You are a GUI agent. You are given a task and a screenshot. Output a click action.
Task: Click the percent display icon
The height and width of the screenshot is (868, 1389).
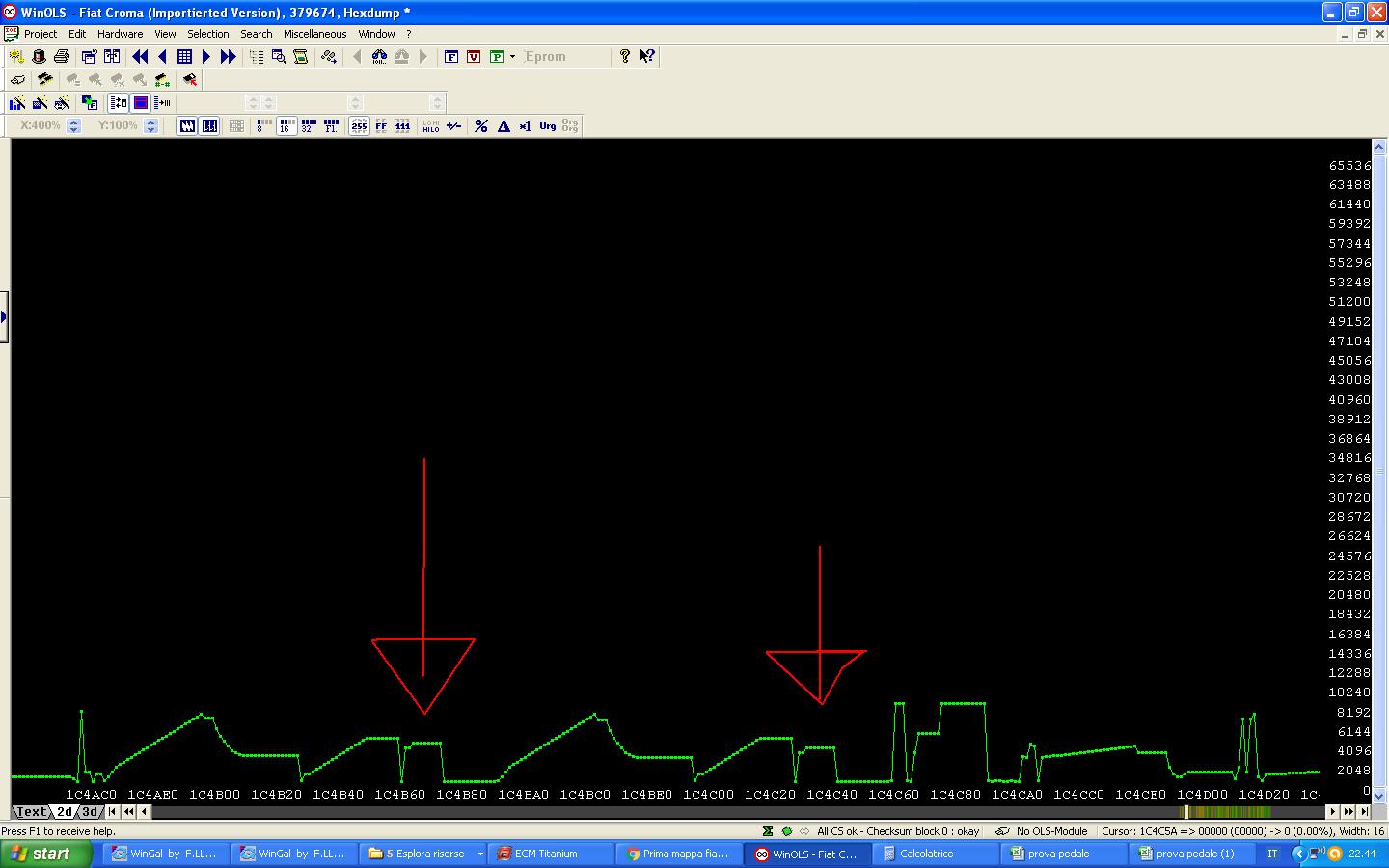pyautogui.click(x=480, y=126)
